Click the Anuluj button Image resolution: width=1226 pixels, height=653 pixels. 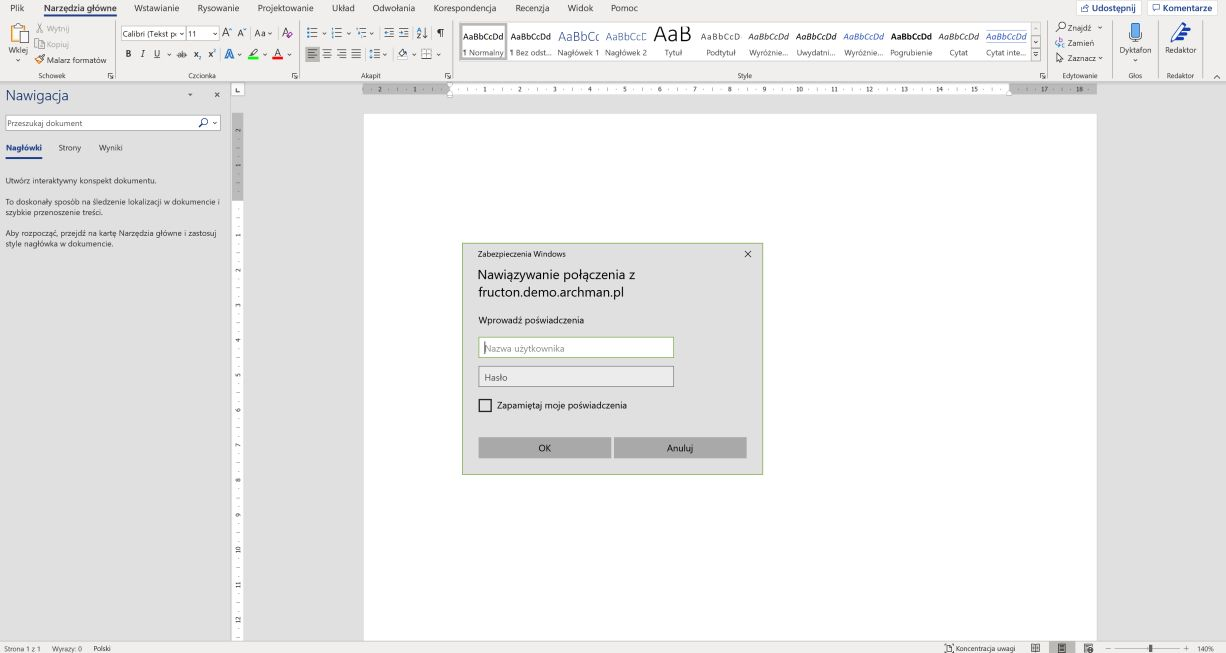tap(680, 448)
